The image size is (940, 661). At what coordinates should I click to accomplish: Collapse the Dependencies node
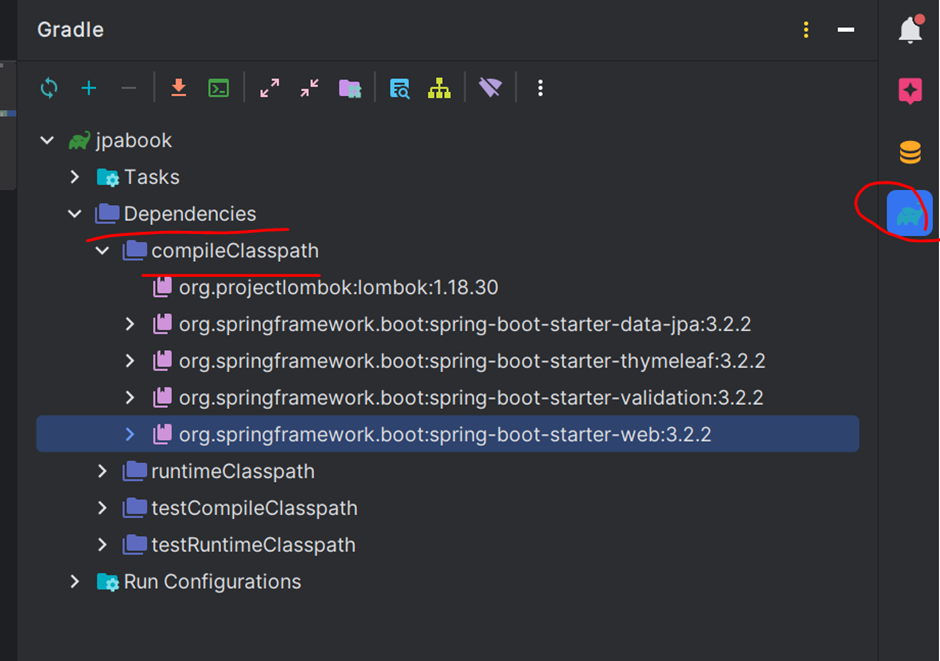point(74,214)
